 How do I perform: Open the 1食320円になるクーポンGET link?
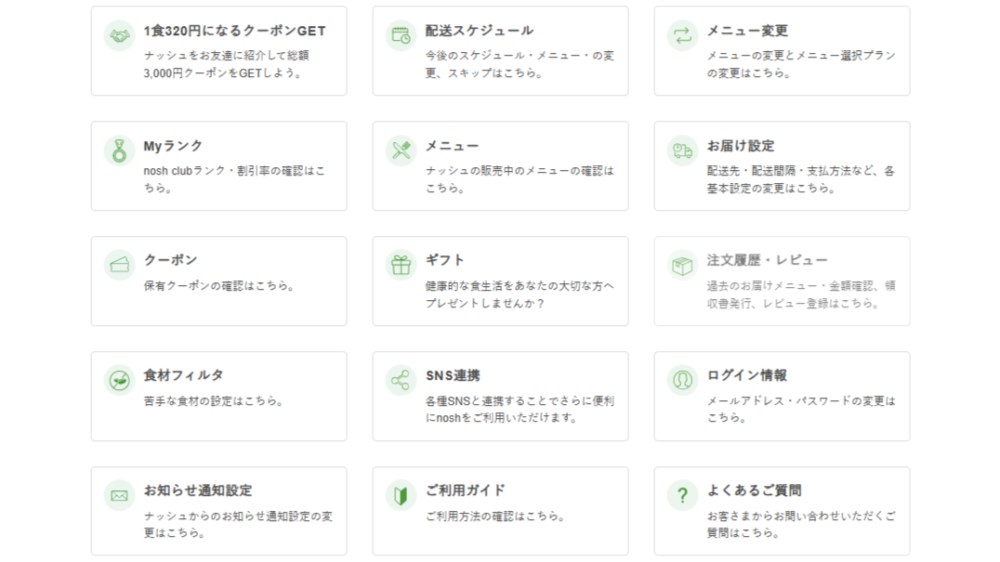234,31
